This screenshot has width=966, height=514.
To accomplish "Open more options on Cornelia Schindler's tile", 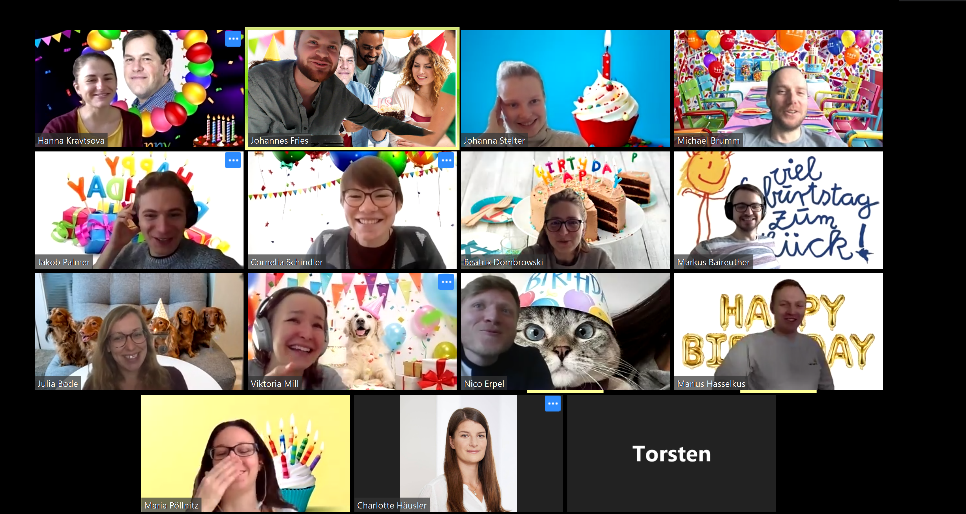I will tap(446, 161).
